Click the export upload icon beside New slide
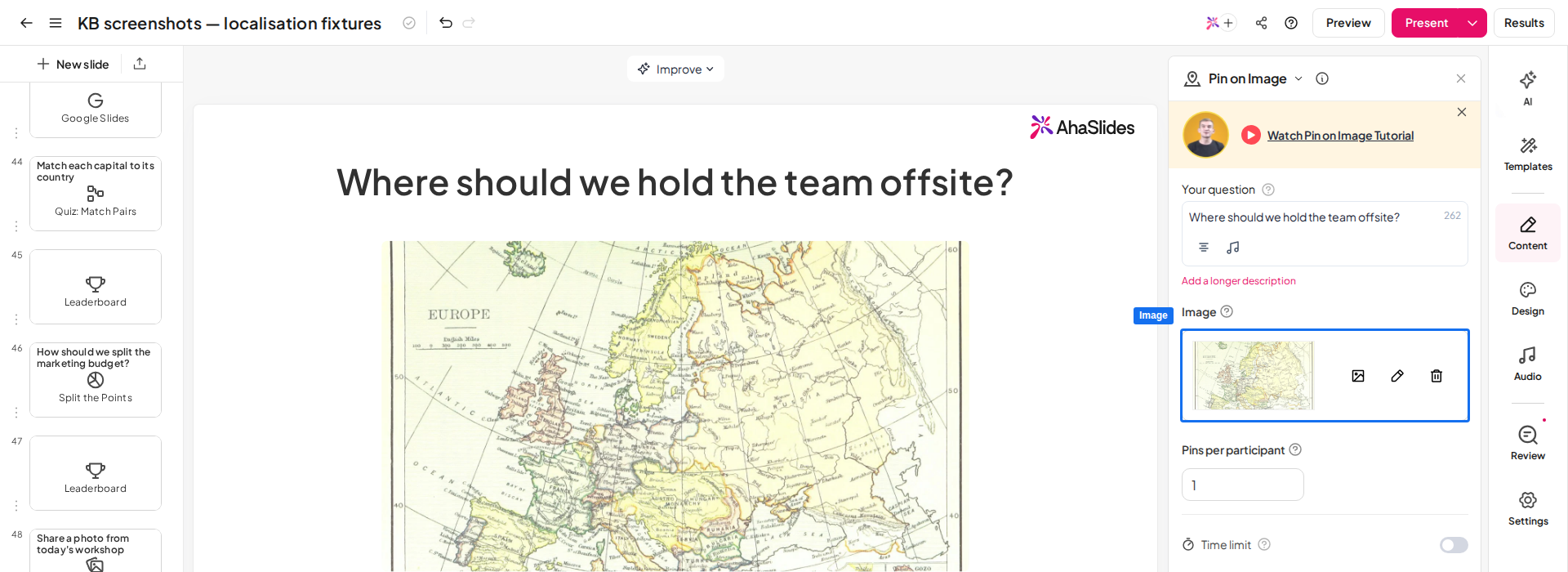 coord(140,64)
